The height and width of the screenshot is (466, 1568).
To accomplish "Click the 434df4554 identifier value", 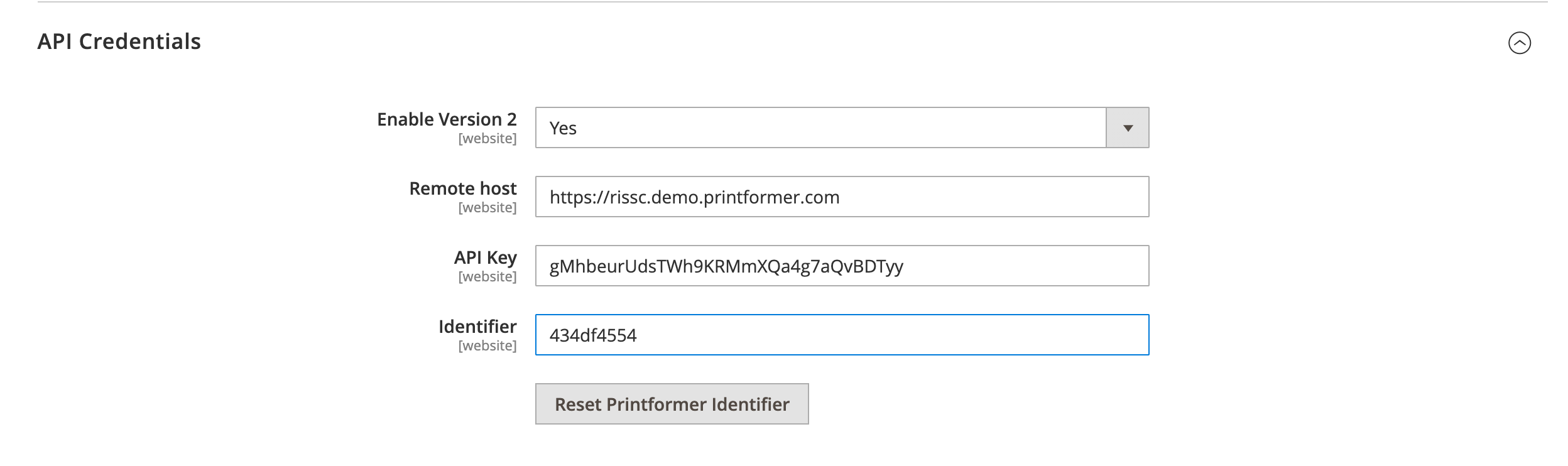I will point(593,335).
